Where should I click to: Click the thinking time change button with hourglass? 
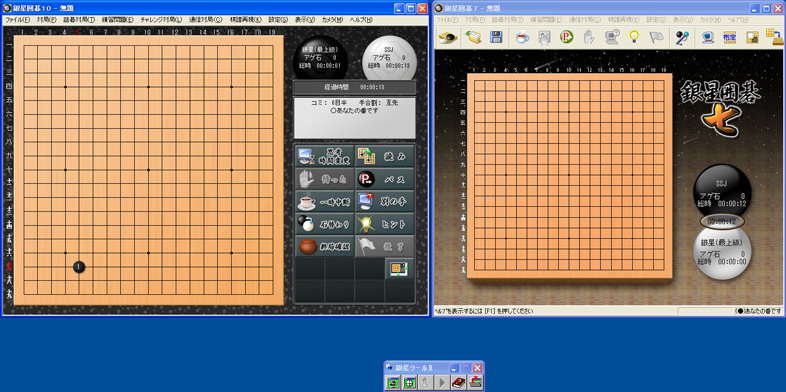pyautogui.click(x=325, y=156)
